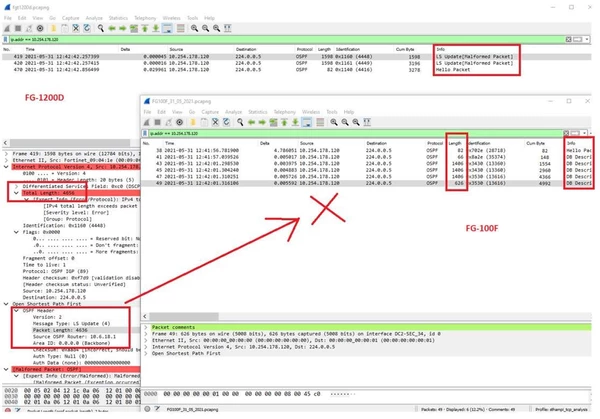Open Statistics menu in fgt1200d window
This screenshot has width=600, height=419.
click(118, 18)
